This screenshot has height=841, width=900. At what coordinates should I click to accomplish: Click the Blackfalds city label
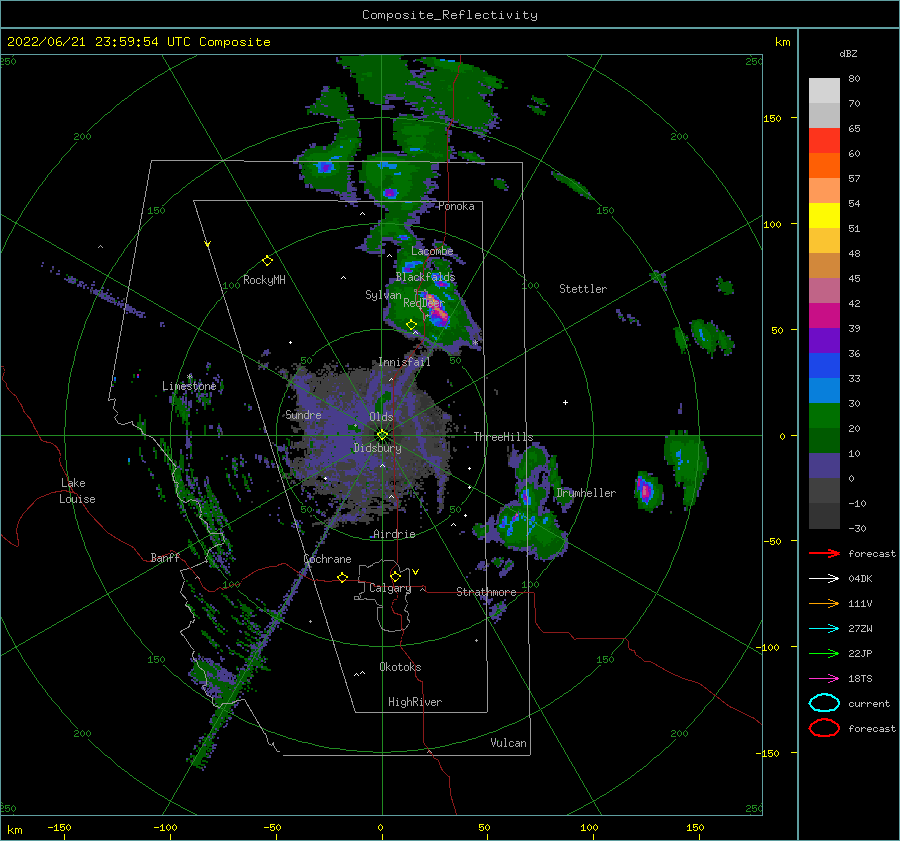[425, 277]
